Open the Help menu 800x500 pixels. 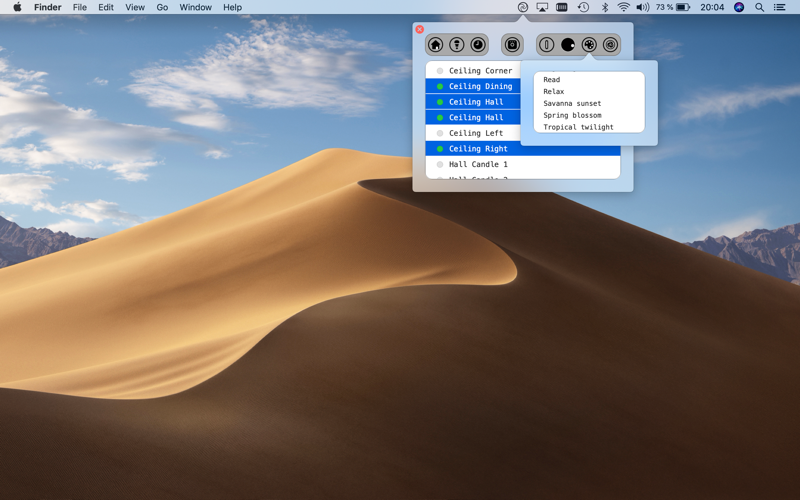point(232,7)
